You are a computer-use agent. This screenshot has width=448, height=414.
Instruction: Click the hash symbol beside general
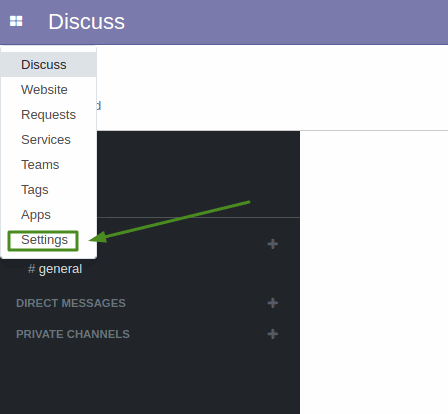click(32, 269)
